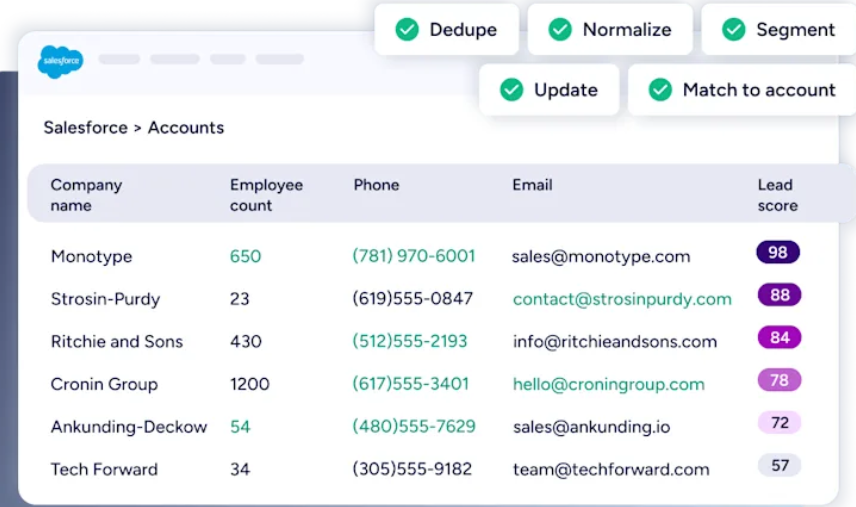Click the lead score 72 badge
Viewport: 856px width, 507px height.
[780, 422]
